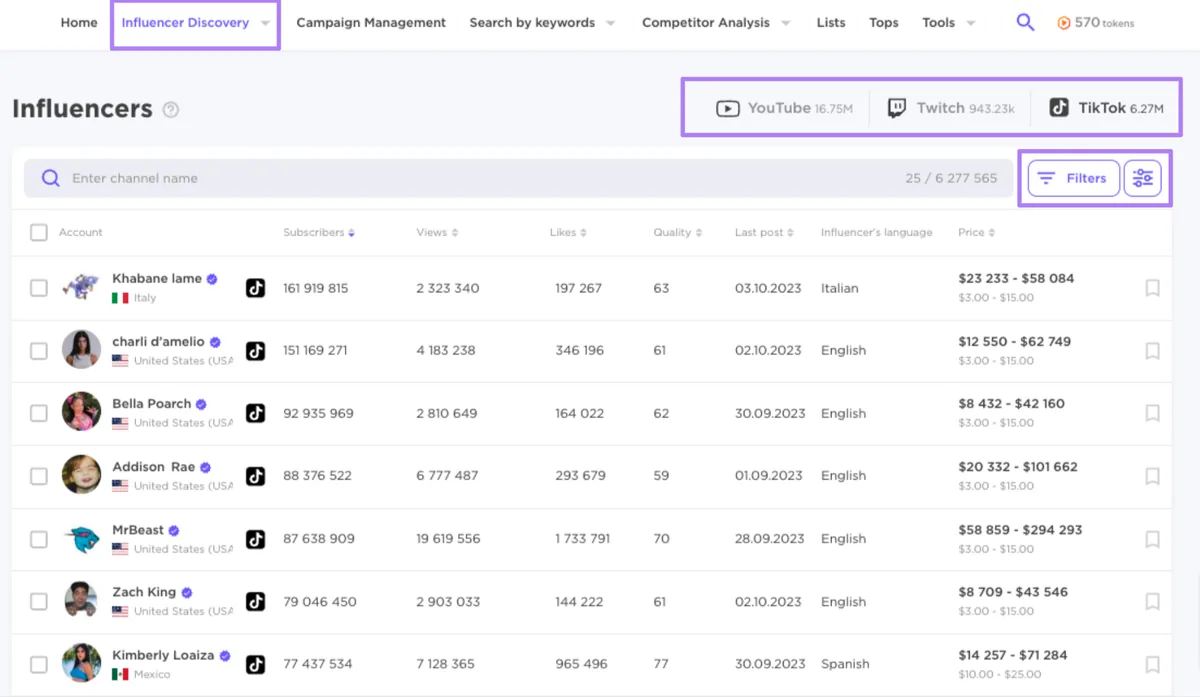Bookmark Zach King's row

tap(1152, 602)
